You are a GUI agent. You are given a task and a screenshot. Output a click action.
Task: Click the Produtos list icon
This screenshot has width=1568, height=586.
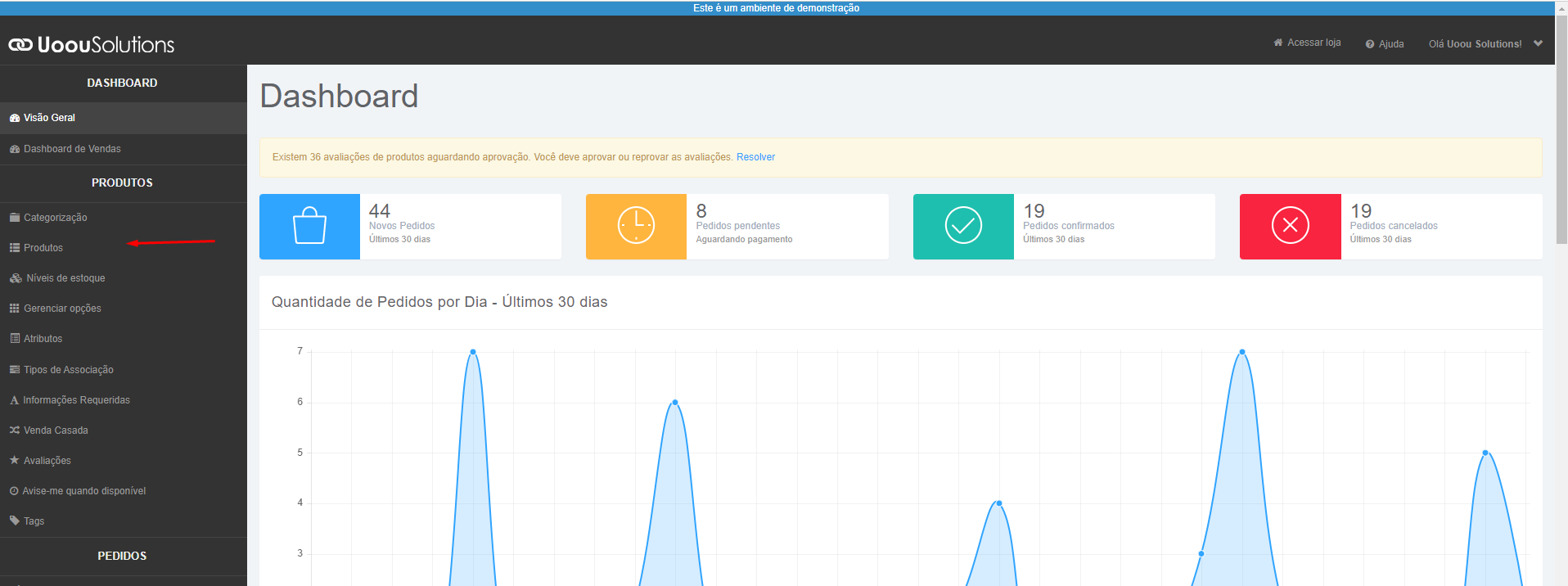click(x=15, y=248)
